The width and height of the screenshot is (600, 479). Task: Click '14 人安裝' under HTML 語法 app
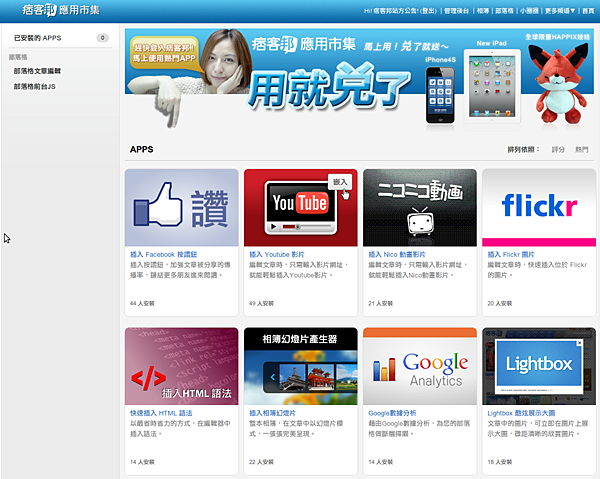click(x=142, y=462)
